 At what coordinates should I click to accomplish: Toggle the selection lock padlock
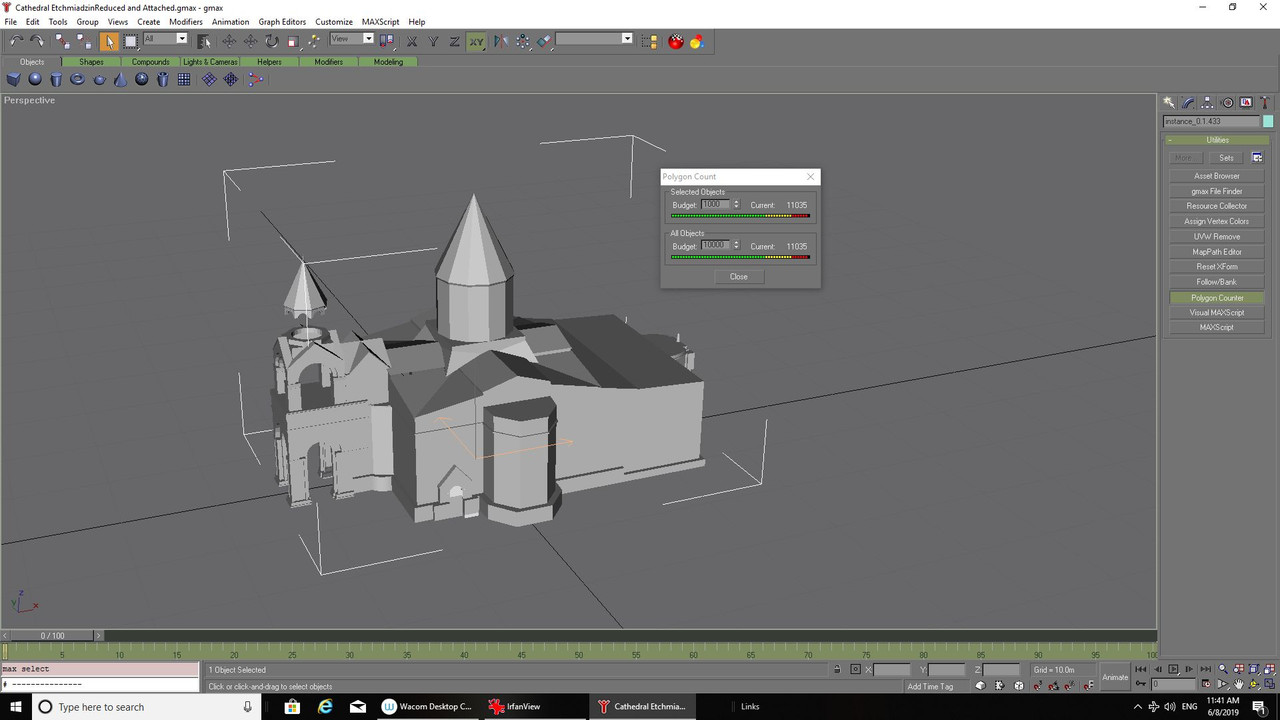click(x=837, y=670)
